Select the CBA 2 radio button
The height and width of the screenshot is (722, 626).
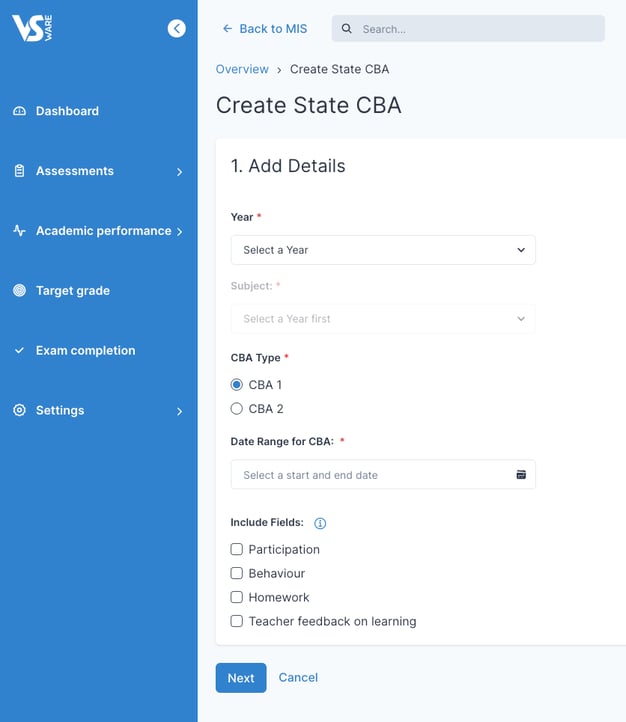point(237,408)
